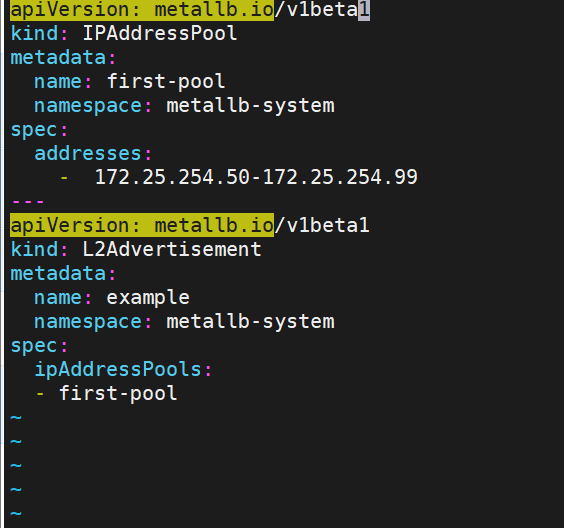Click the text 'L2Advertisement'

click(x=172, y=249)
